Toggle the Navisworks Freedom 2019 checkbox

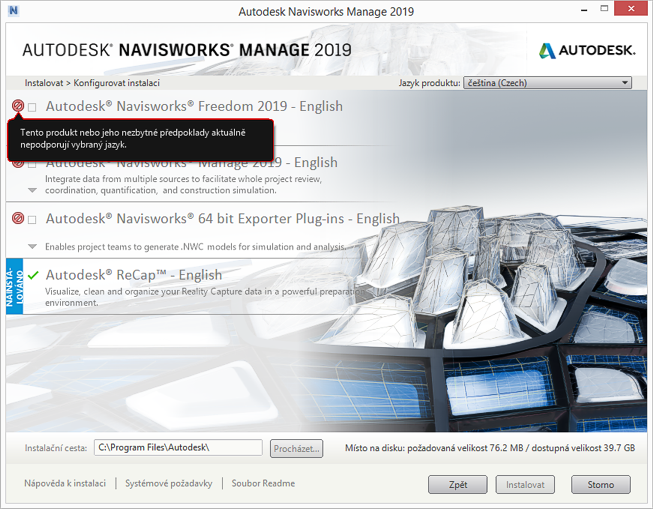pyautogui.click(x=33, y=107)
